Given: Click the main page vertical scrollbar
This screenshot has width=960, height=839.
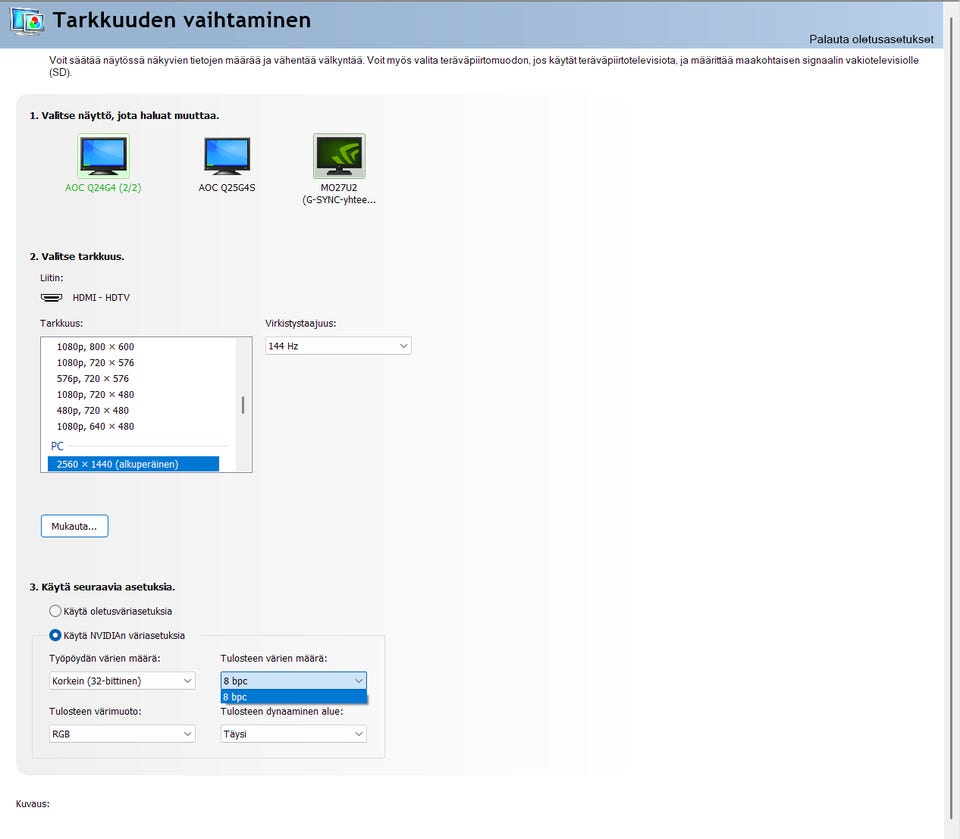Looking at the screenshot, I should 952,420.
